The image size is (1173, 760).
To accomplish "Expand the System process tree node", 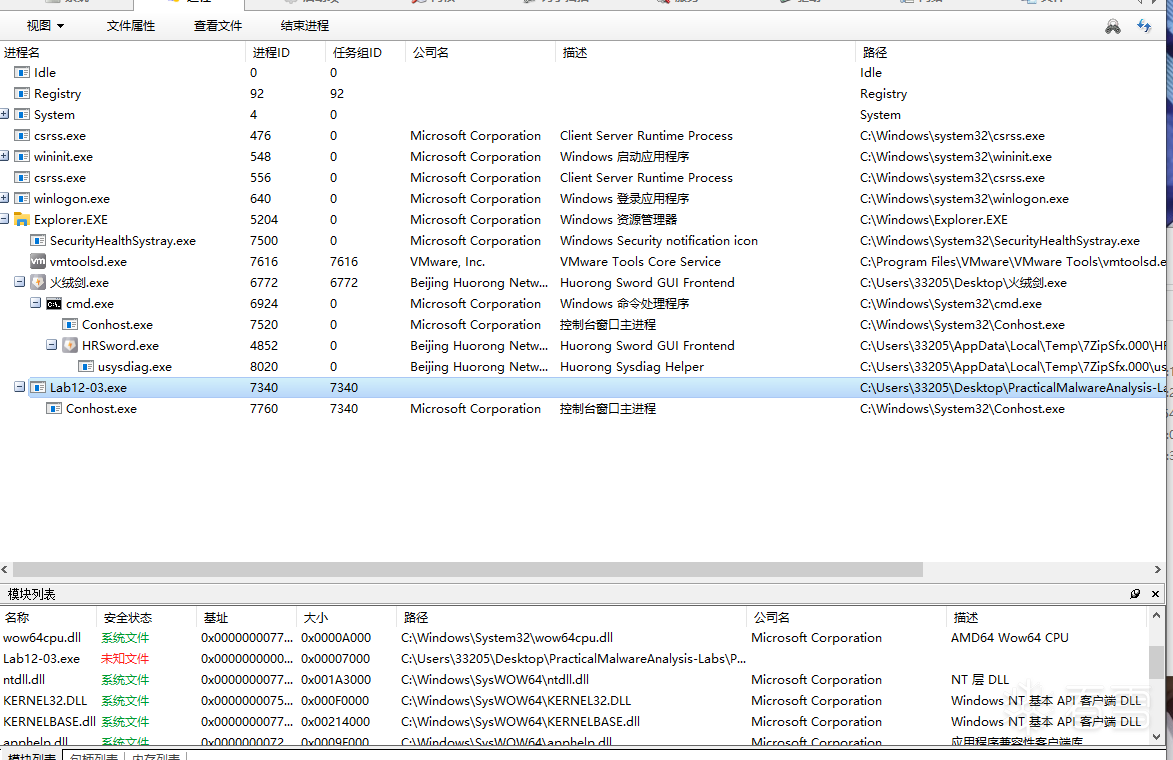I will coord(4,114).
